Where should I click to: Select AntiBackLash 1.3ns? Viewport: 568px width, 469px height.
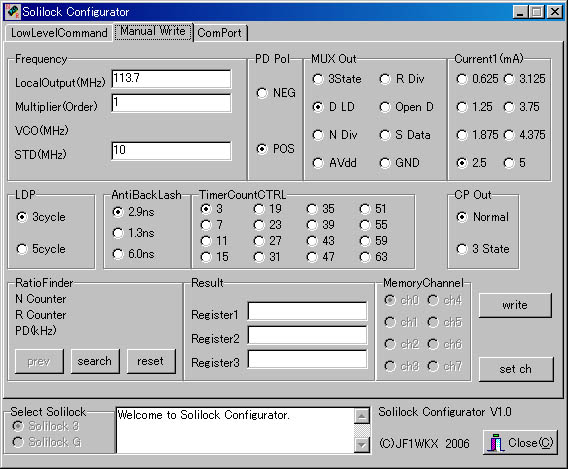tap(133, 233)
